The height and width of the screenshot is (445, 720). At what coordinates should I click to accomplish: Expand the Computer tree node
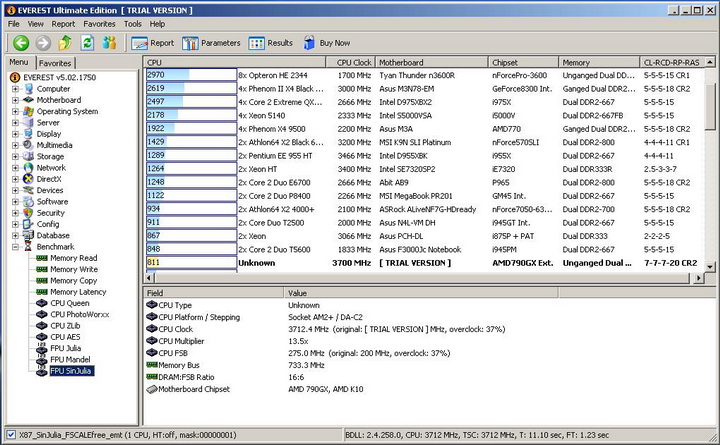[15, 89]
